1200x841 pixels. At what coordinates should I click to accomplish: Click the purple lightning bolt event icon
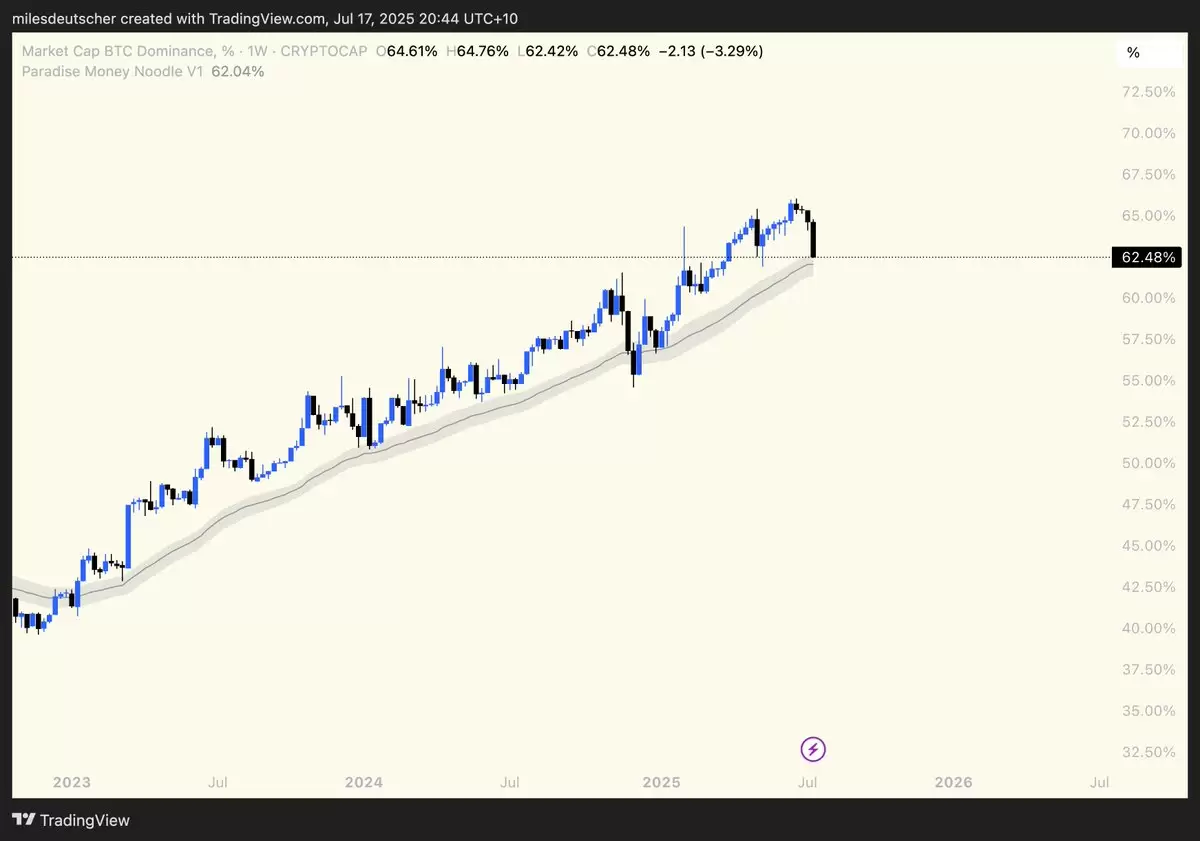tap(814, 749)
